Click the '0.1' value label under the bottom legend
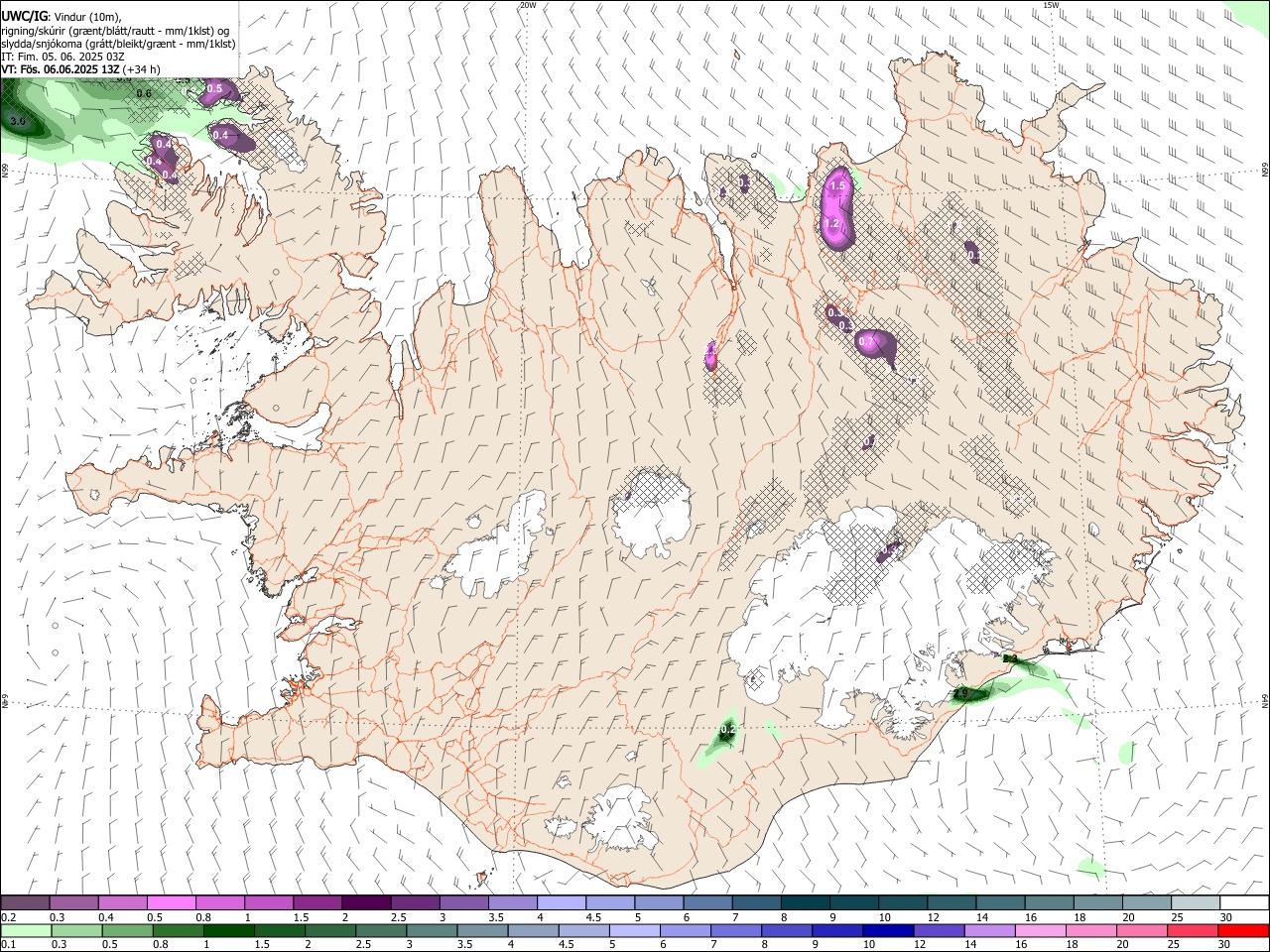Image resolution: width=1270 pixels, height=952 pixels. (x=8, y=946)
